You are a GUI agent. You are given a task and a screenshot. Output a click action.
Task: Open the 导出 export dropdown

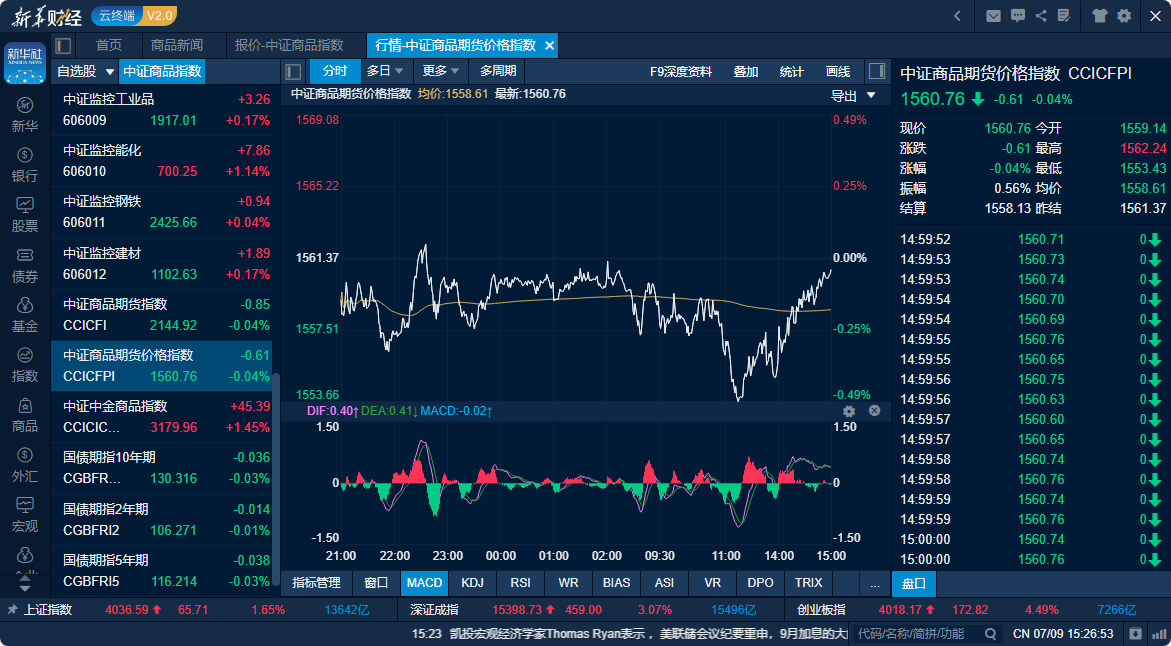pyautogui.click(x=854, y=96)
